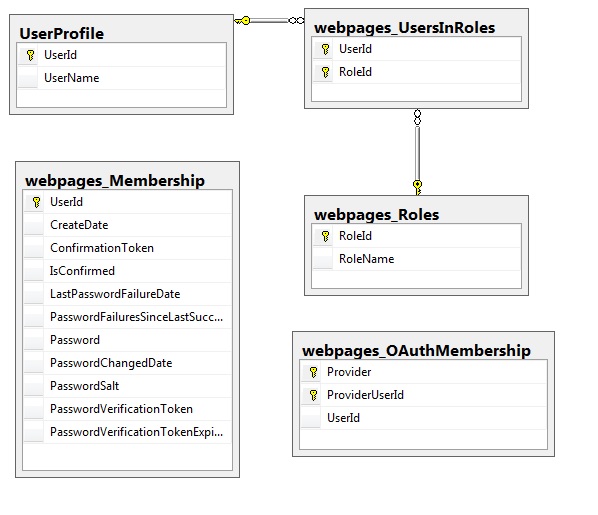
Task: Click the key icon next to Provider column
Action: (x=313, y=372)
